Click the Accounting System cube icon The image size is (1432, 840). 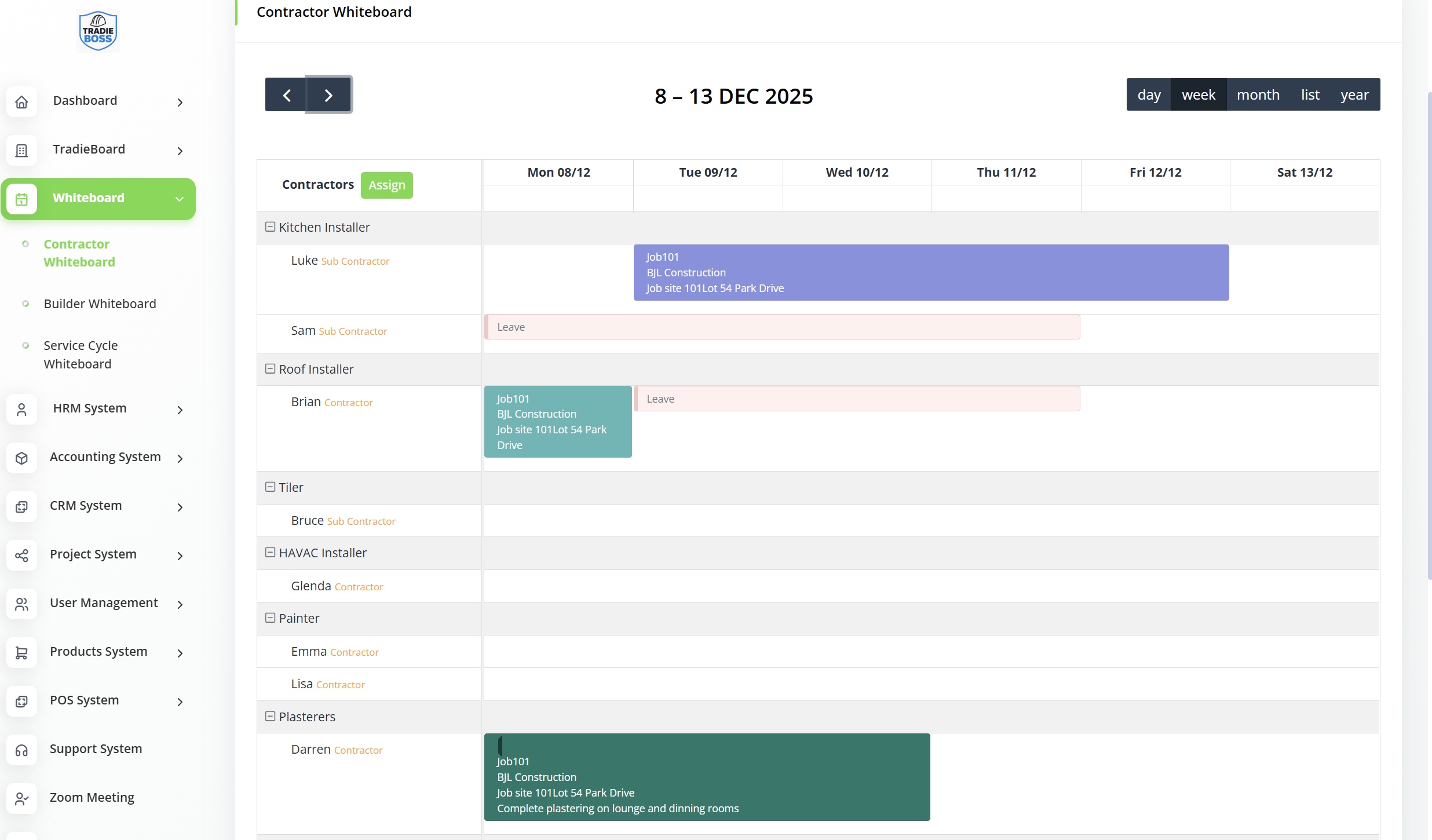[21, 458]
